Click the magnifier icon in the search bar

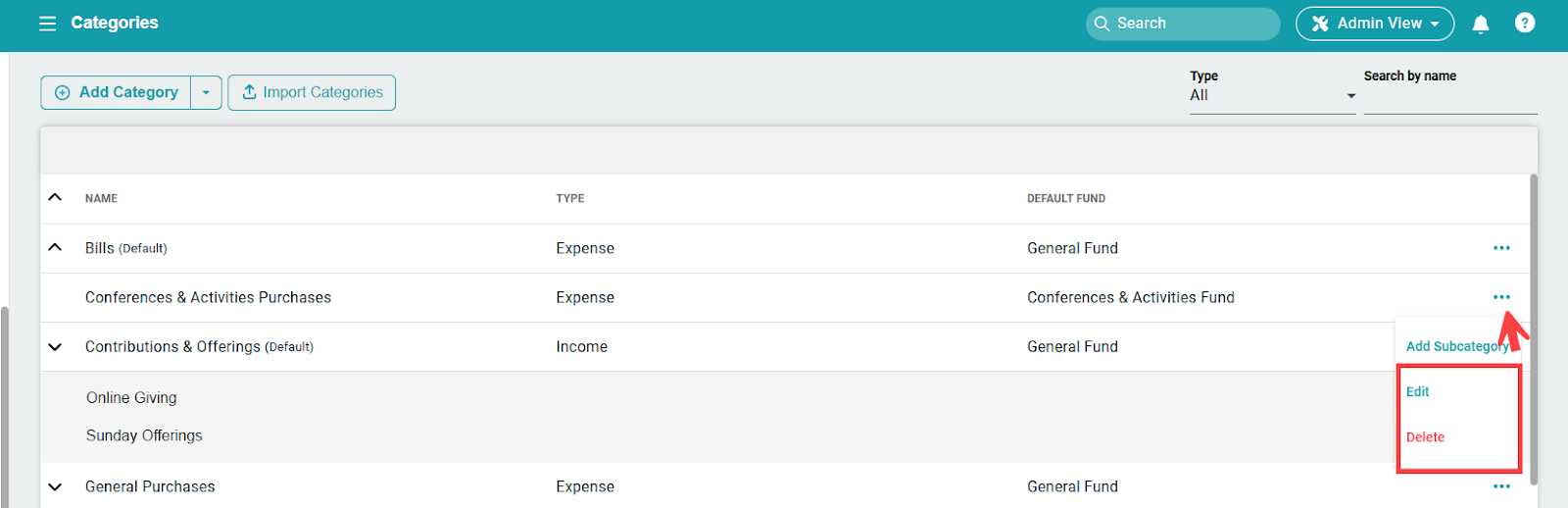(x=1102, y=24)
